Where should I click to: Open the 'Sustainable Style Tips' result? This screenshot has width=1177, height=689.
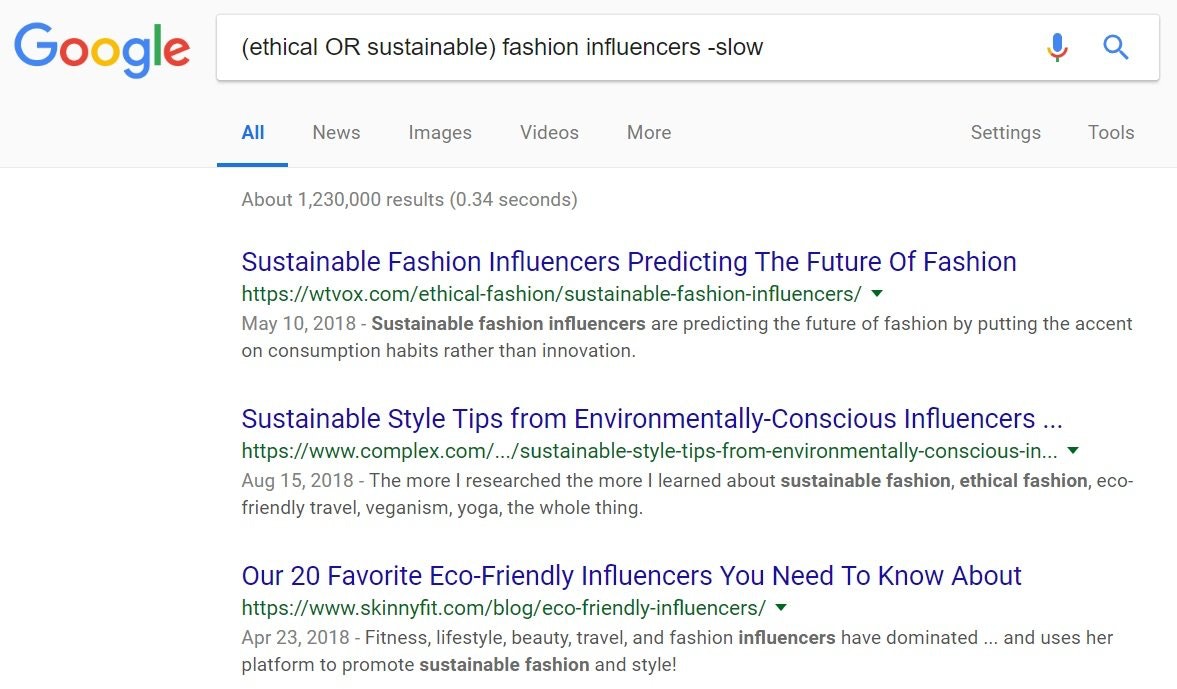(x=652, y=418)
